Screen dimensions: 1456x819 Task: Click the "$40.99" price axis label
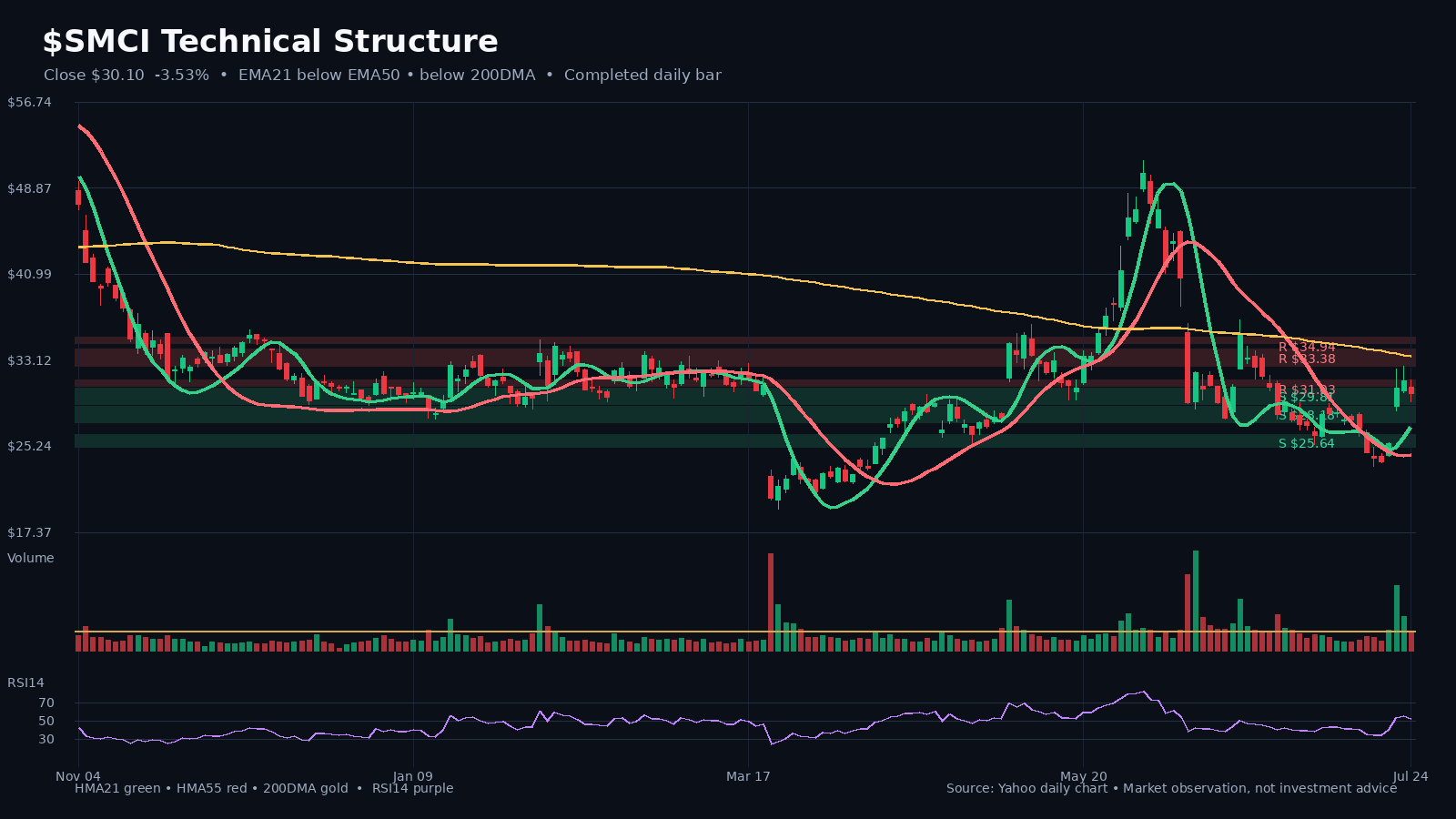[29, 275]
